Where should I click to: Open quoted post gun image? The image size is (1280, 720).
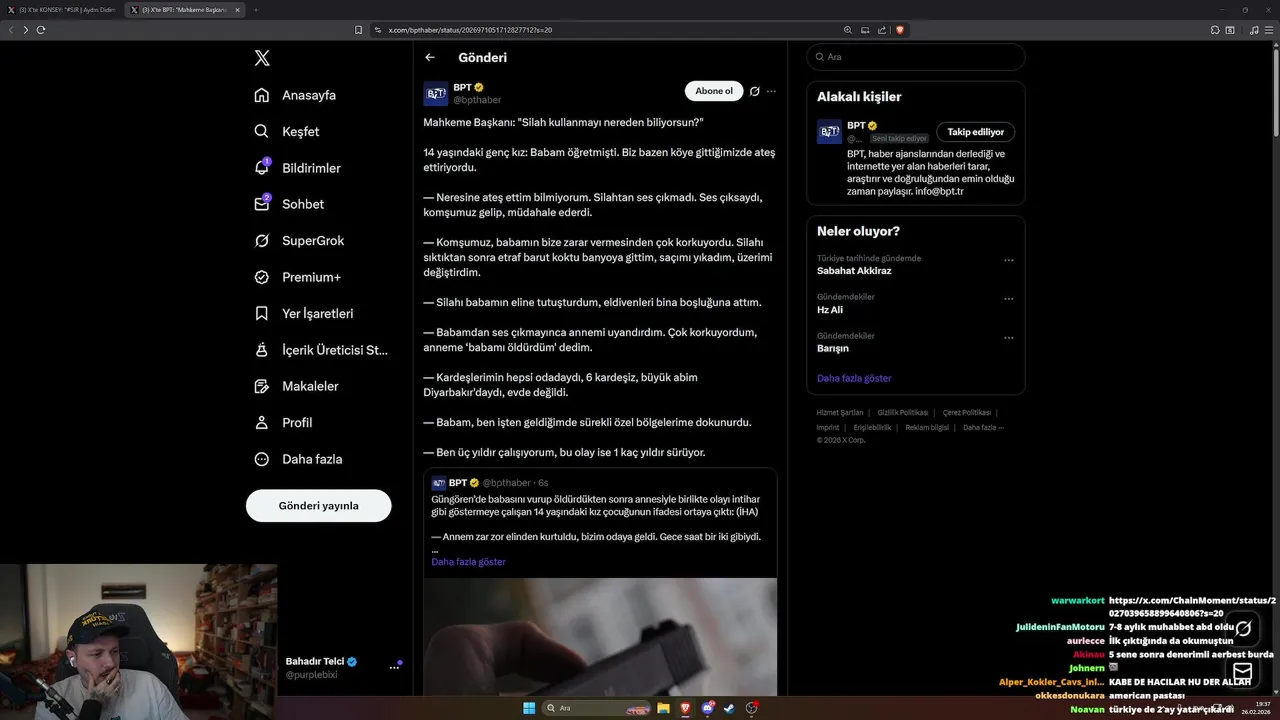coord(600,637)
